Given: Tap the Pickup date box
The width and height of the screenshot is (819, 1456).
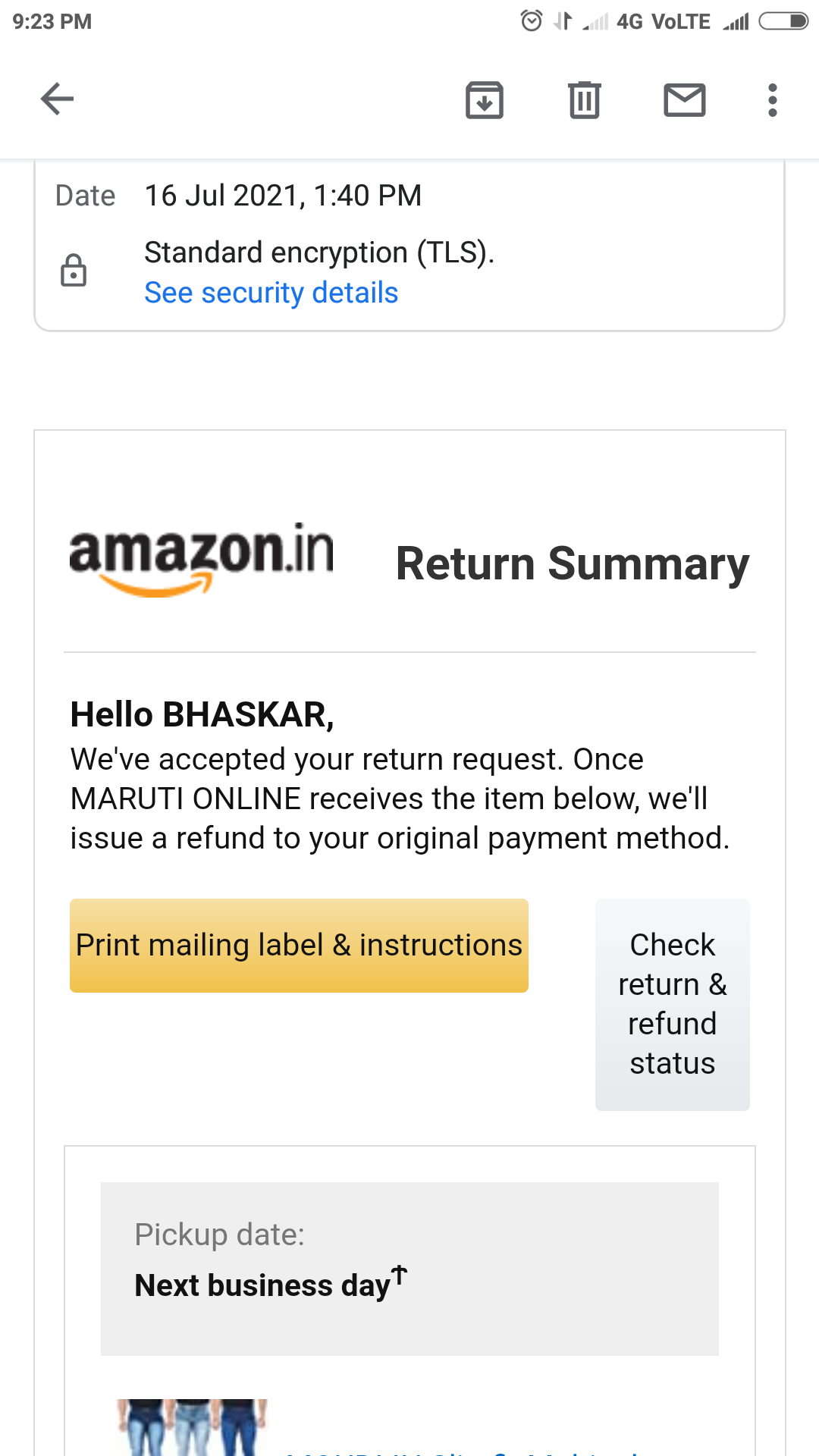Looking at the screenshot, I should [x=409, y=1268].
